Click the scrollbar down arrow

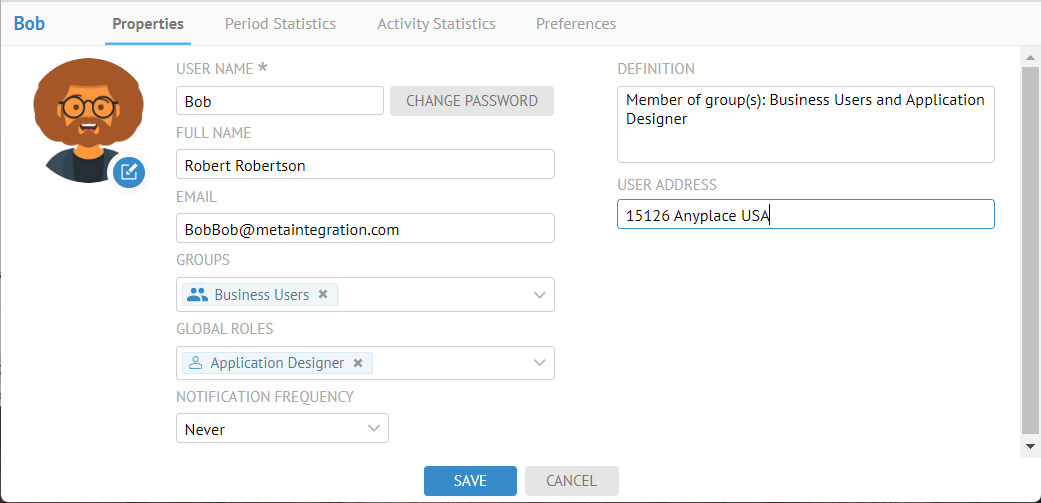click(x=1030, y=446)
